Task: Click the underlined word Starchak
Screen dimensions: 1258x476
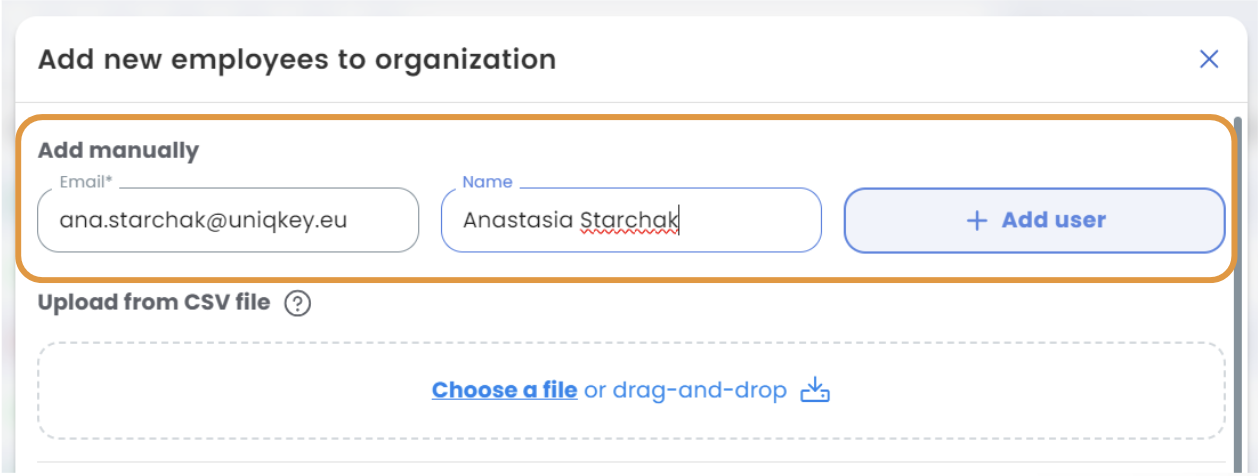Action: pos(629,220)
